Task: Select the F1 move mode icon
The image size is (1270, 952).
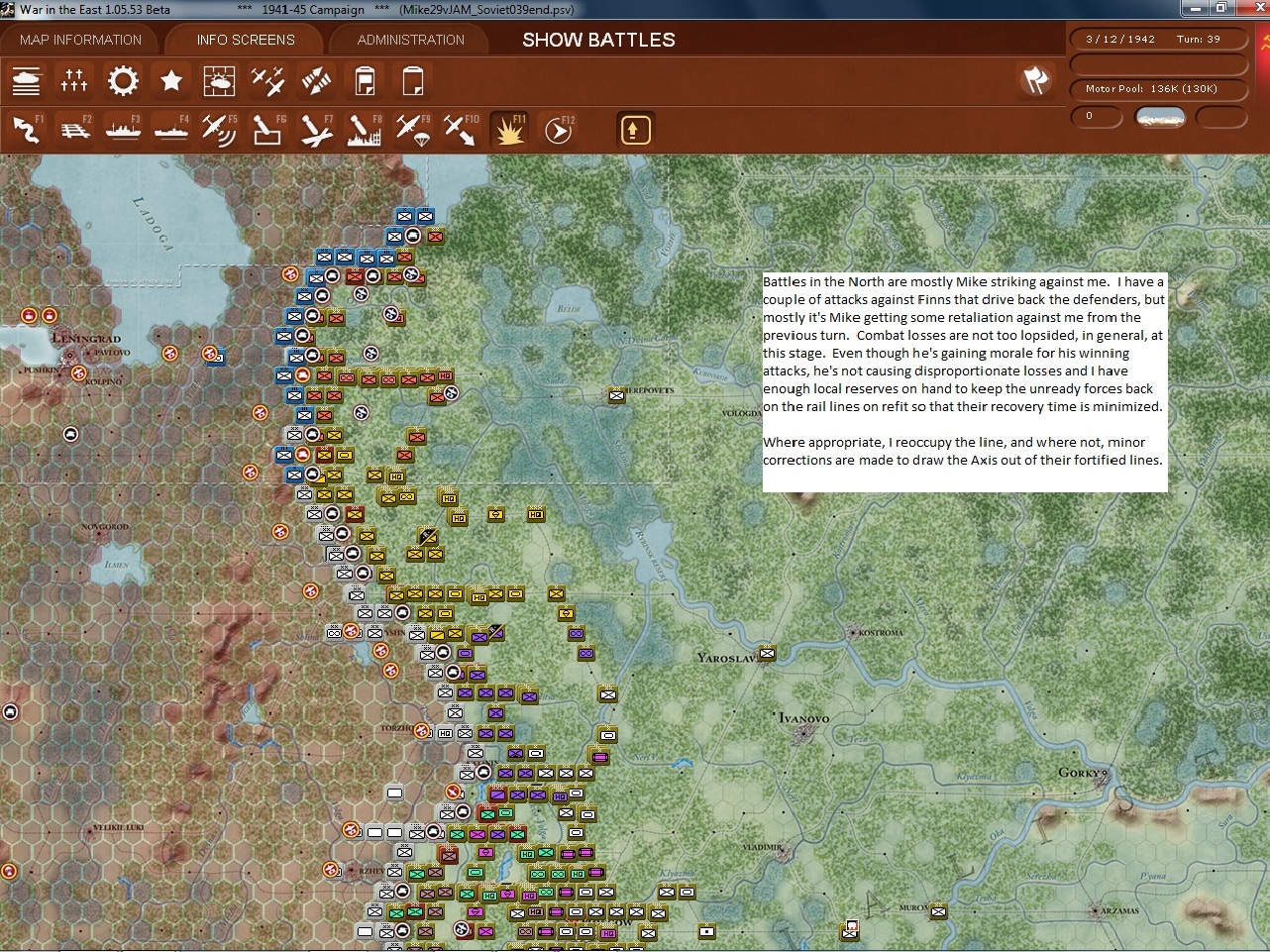Action: coord(27,130)
